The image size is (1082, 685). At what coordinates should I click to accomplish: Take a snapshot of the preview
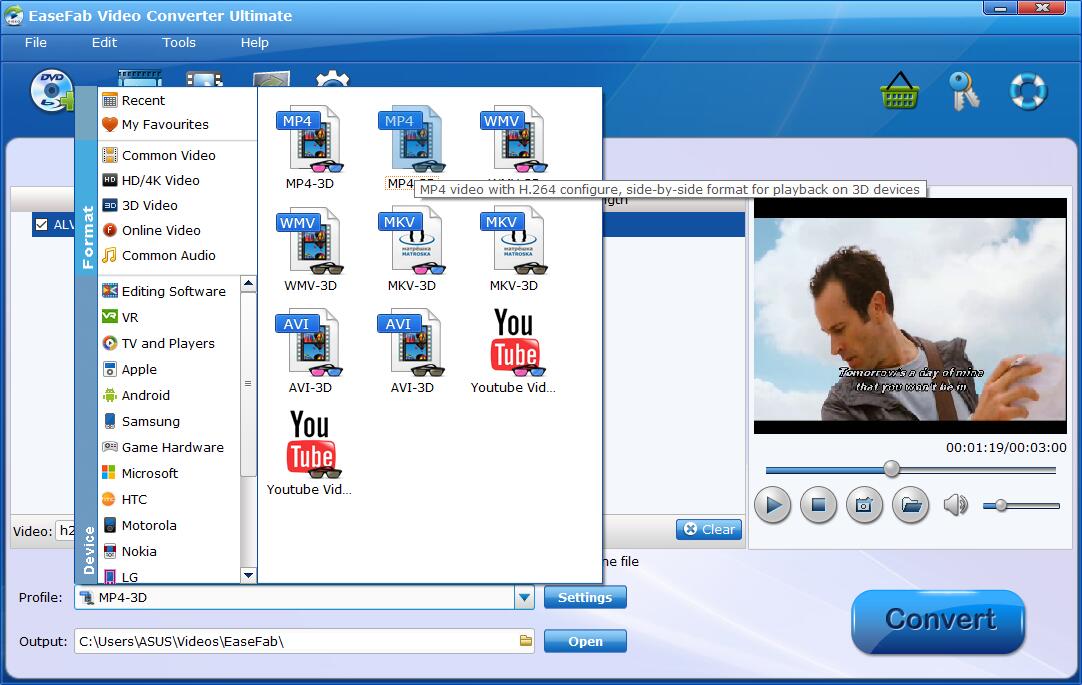(864, 506)
